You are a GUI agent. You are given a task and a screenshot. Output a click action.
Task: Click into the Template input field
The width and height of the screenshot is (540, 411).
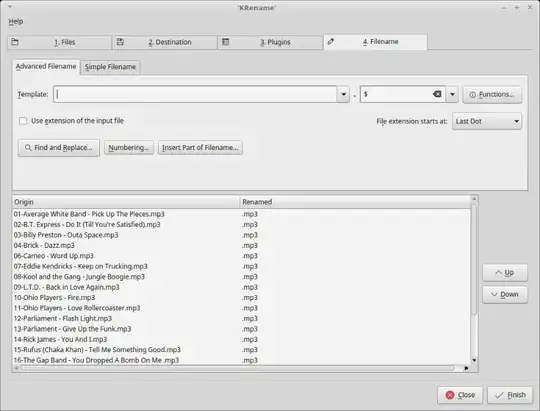tap(195, 94)
